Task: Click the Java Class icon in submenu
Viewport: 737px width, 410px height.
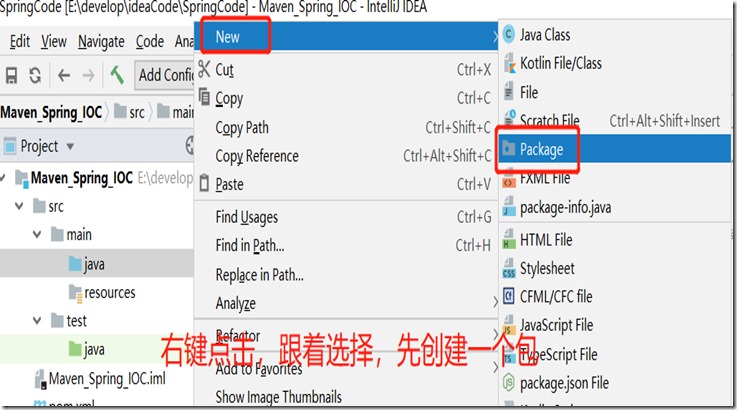Action: pos(509,34)
